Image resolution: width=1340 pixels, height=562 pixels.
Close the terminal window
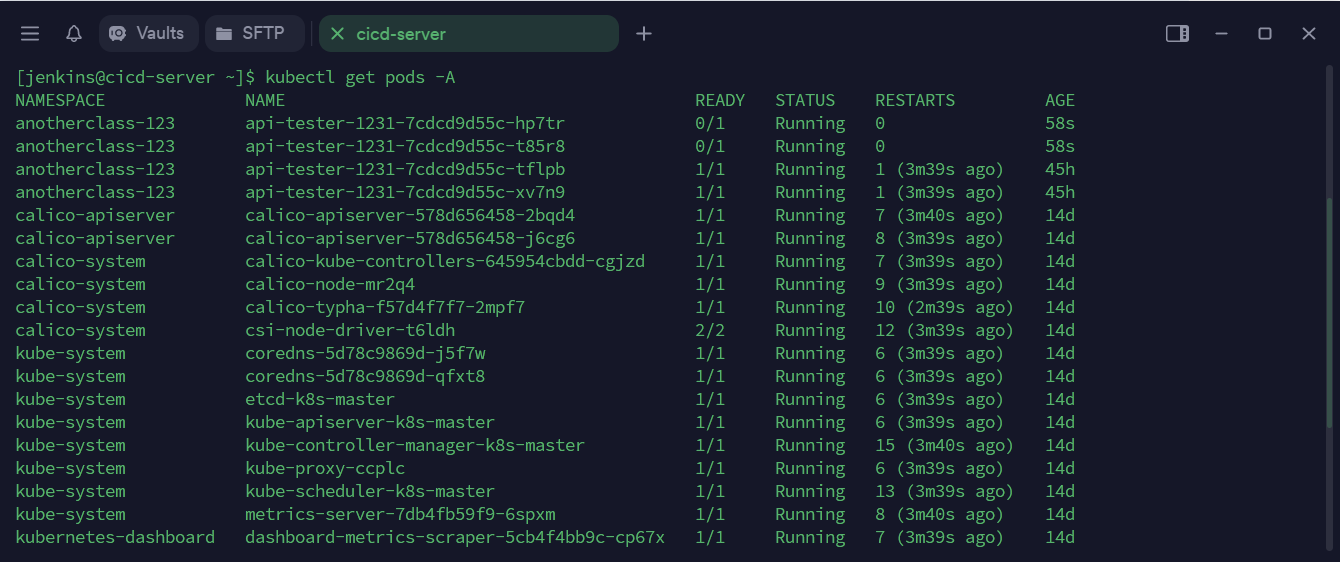(1309, 34)
